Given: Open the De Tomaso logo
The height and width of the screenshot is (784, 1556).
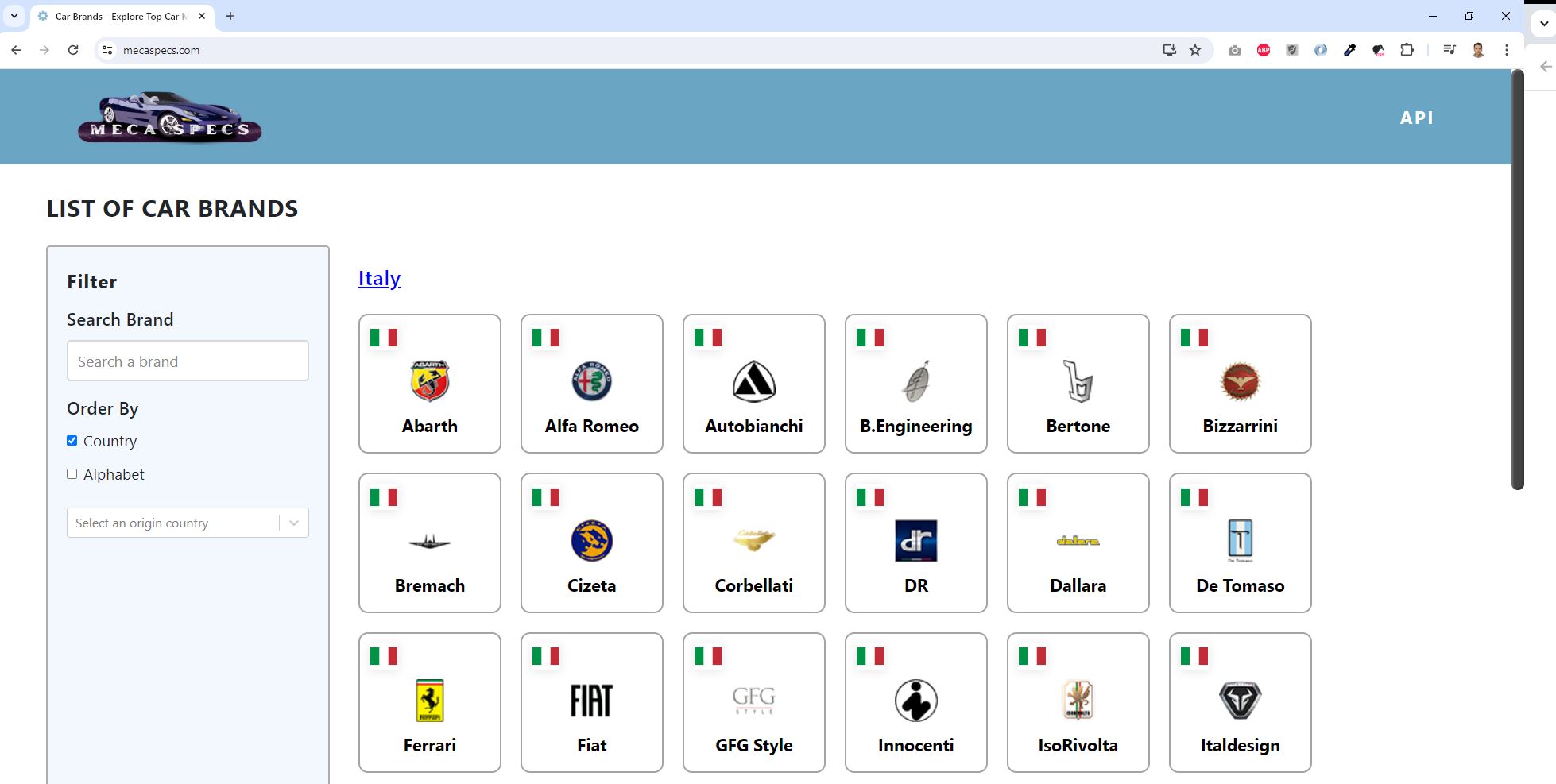Looking at the screenshot, I should pyautogui.click(x=1241, y=541).
